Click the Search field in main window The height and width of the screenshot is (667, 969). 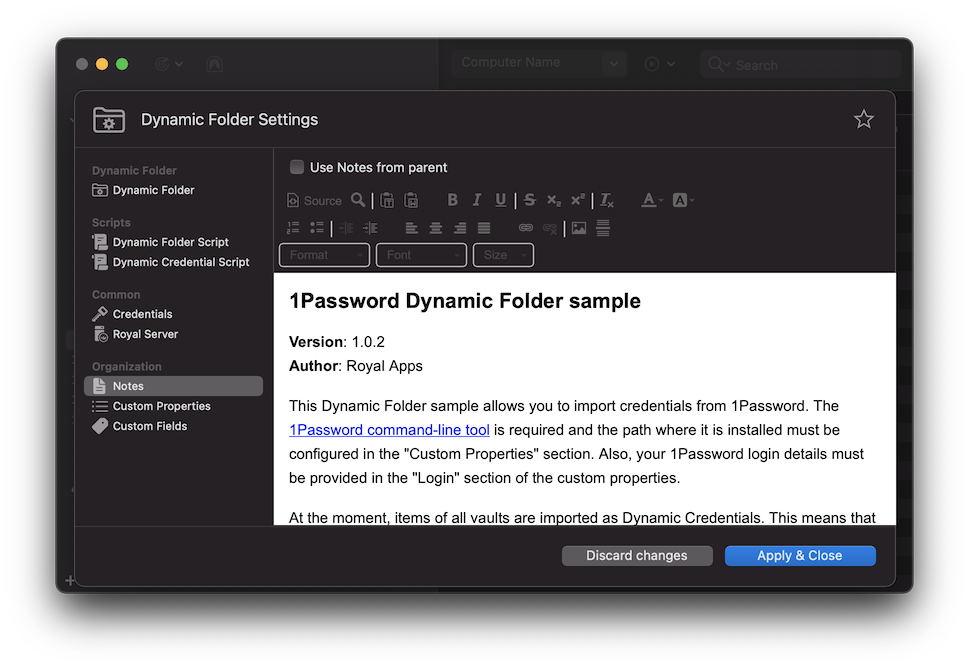point(800,64)
